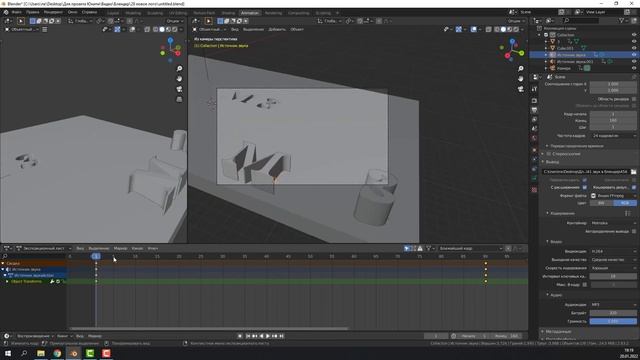
Task: Switch to the Compositing workspace tab
Action: 298,13
